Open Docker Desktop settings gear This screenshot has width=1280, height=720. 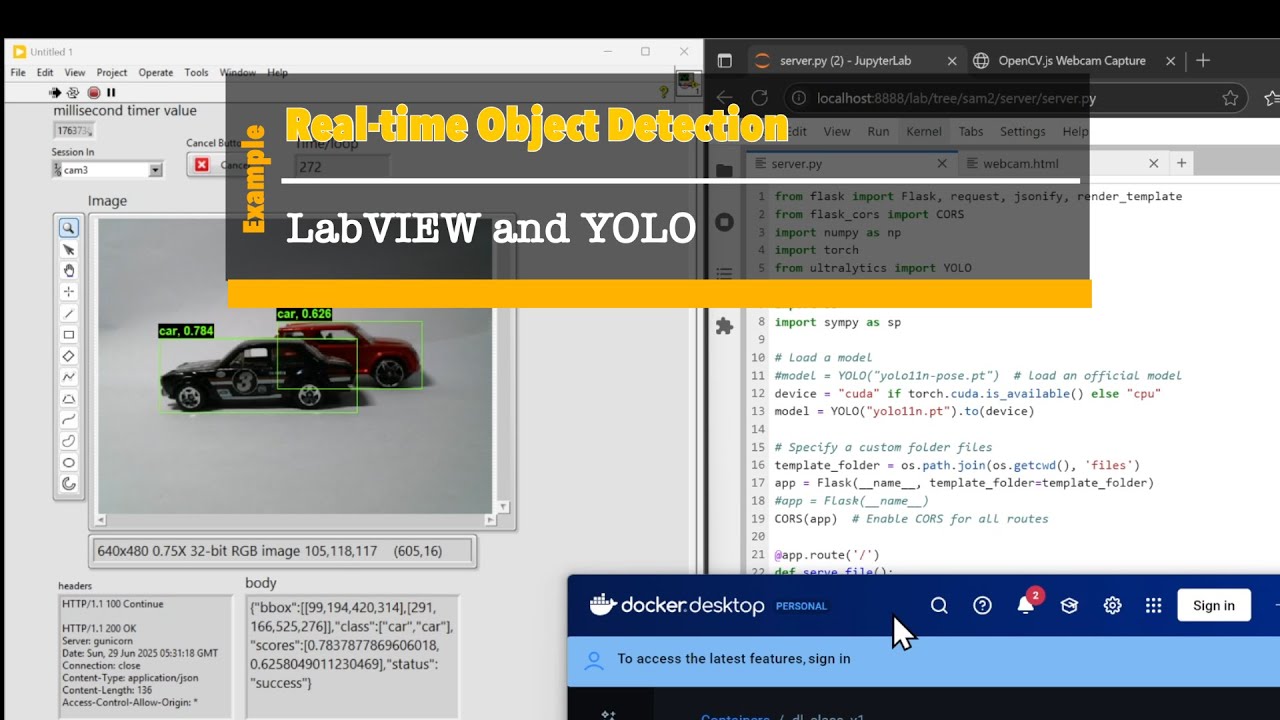[1112, 605]
